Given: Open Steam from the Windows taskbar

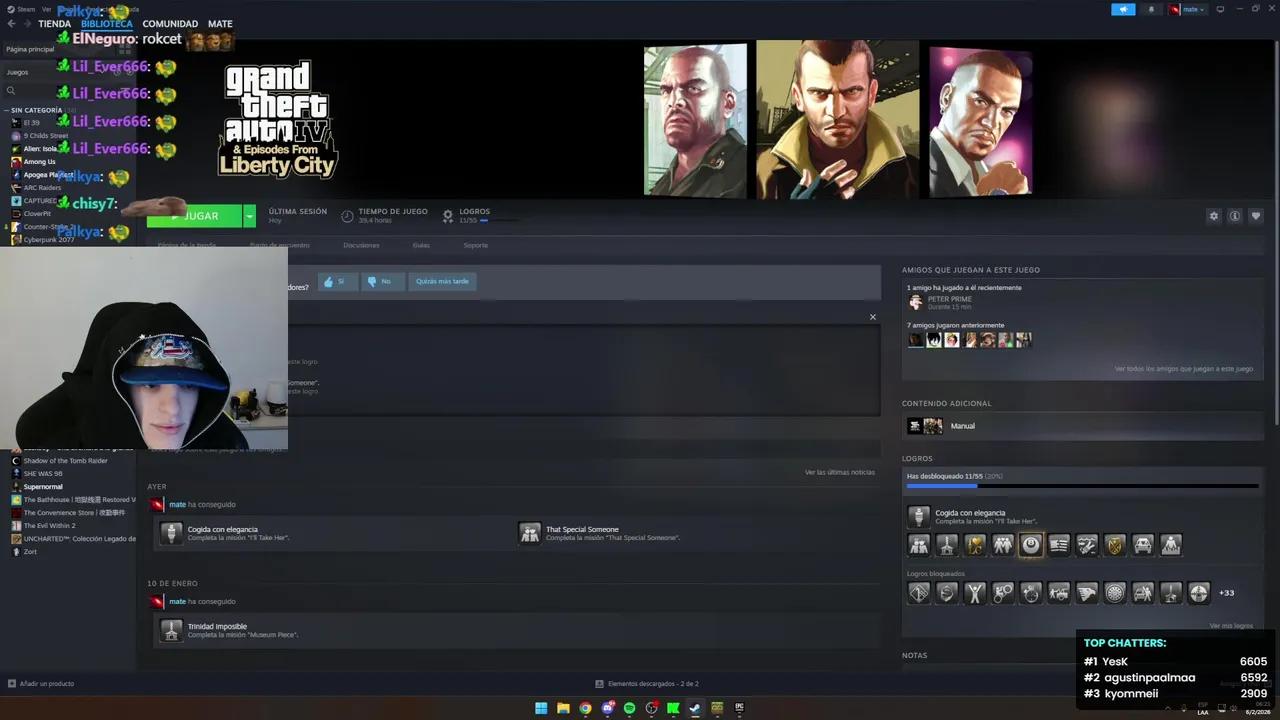Looking at the screenshot, I should 694,708.
